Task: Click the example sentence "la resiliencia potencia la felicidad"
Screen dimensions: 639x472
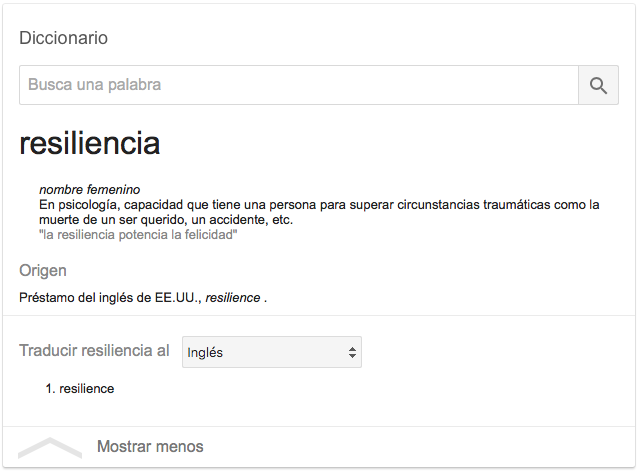Action: 138,235
